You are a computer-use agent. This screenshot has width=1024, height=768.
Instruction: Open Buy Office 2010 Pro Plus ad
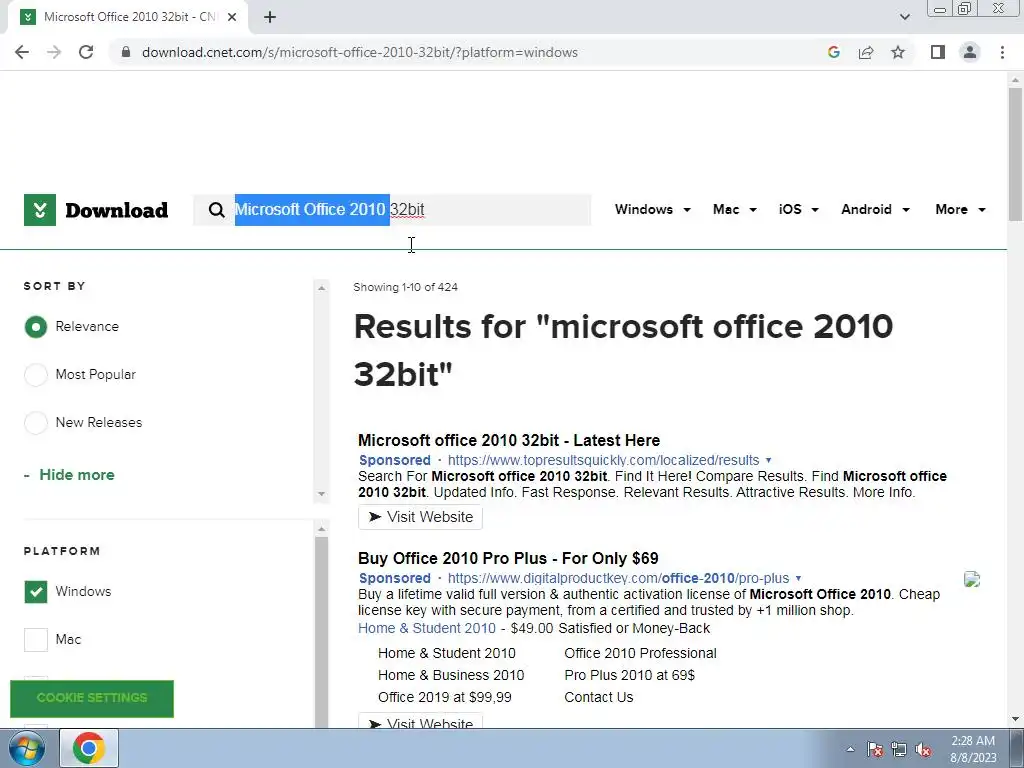[508, 558]
